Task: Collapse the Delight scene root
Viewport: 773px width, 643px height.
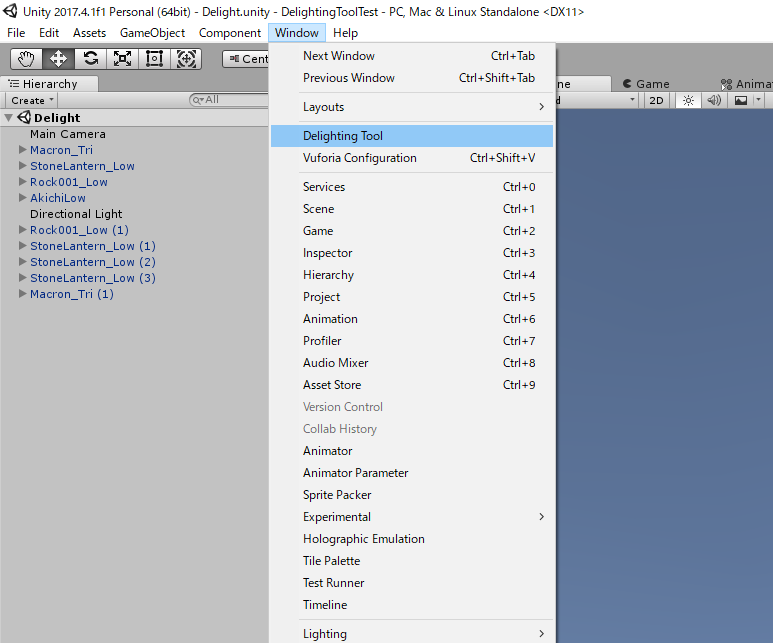Action: (x=8, y=118)
